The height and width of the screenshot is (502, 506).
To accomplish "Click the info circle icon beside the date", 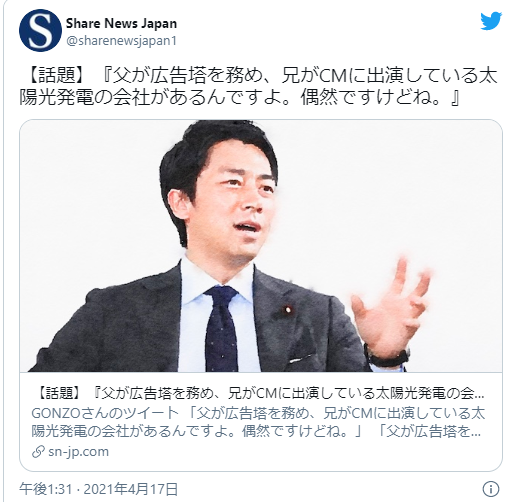I will [491, 489].
